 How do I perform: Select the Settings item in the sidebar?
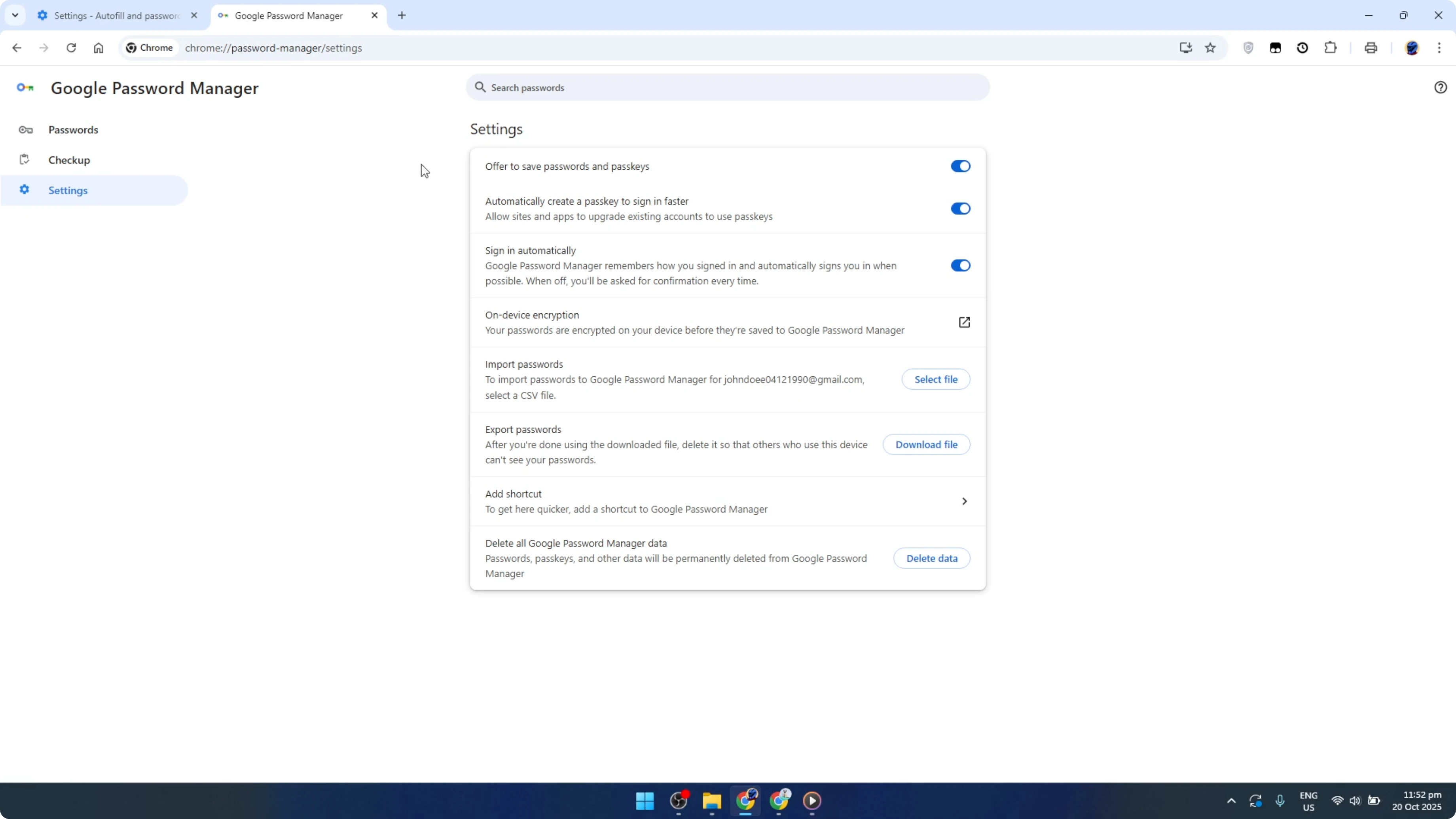click(68, 190)
